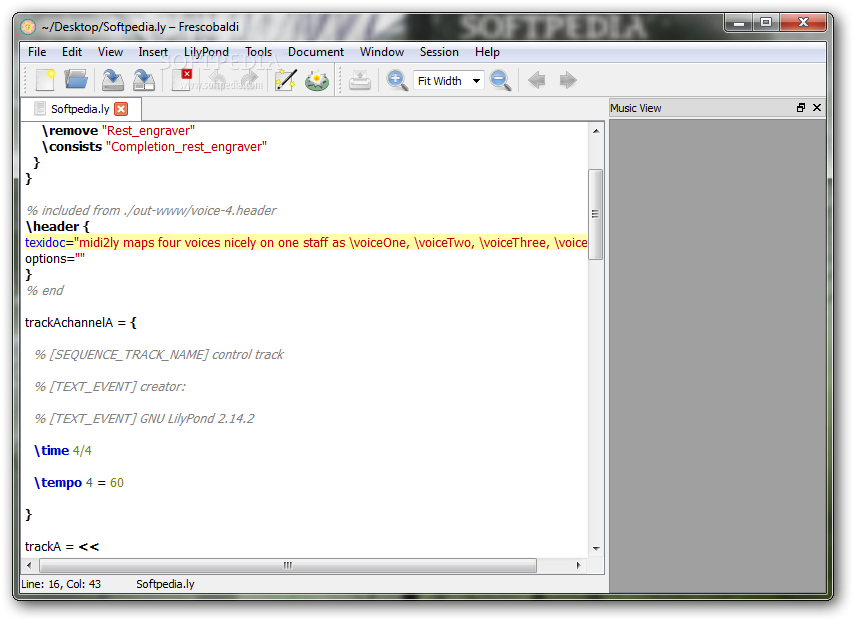The width and height of the screenshot is (854, 621).
Task: Open the Session menu
Action: (439, 52)
